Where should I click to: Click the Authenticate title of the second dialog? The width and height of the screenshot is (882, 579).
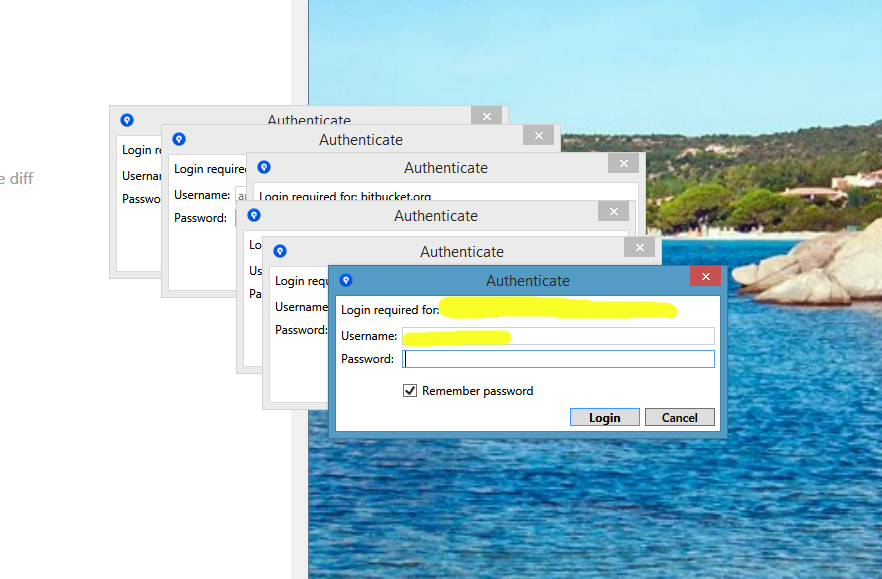[361, 139]
